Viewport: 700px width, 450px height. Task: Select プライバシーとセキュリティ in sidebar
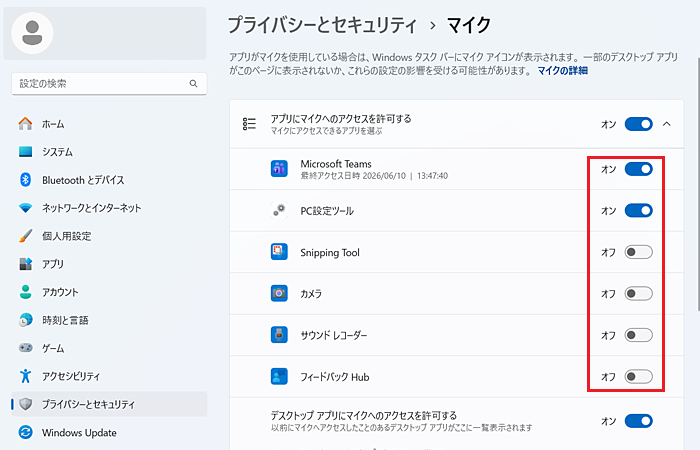(109, 404)
